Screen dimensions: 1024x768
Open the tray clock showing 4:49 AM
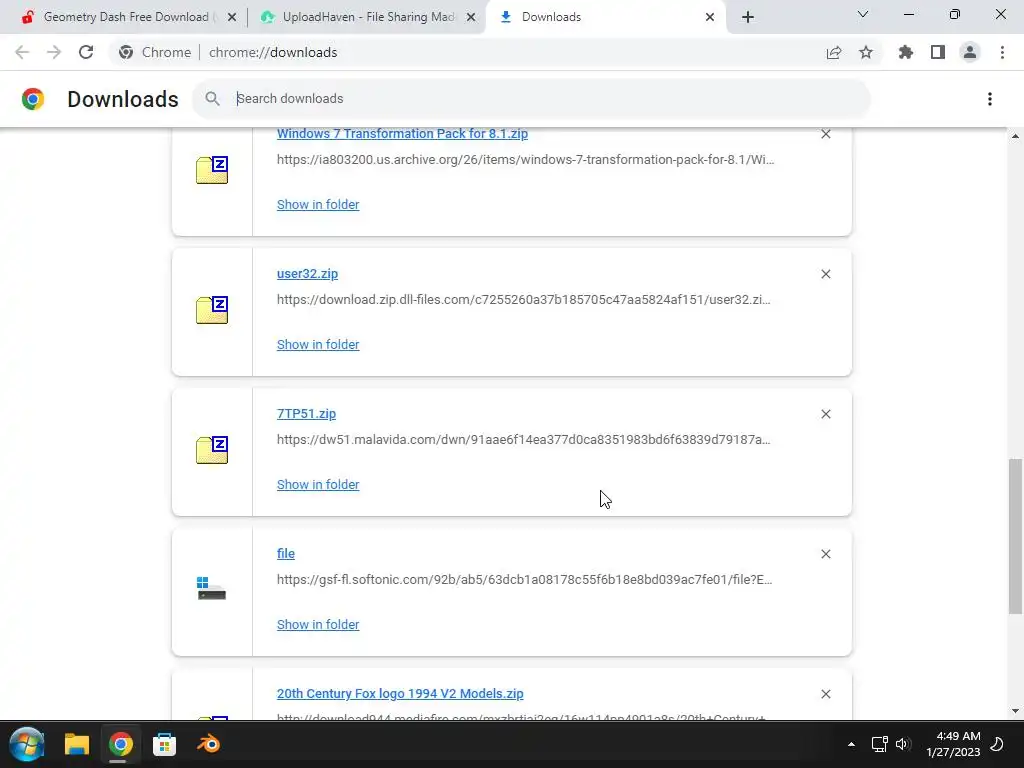coord(953,744)
